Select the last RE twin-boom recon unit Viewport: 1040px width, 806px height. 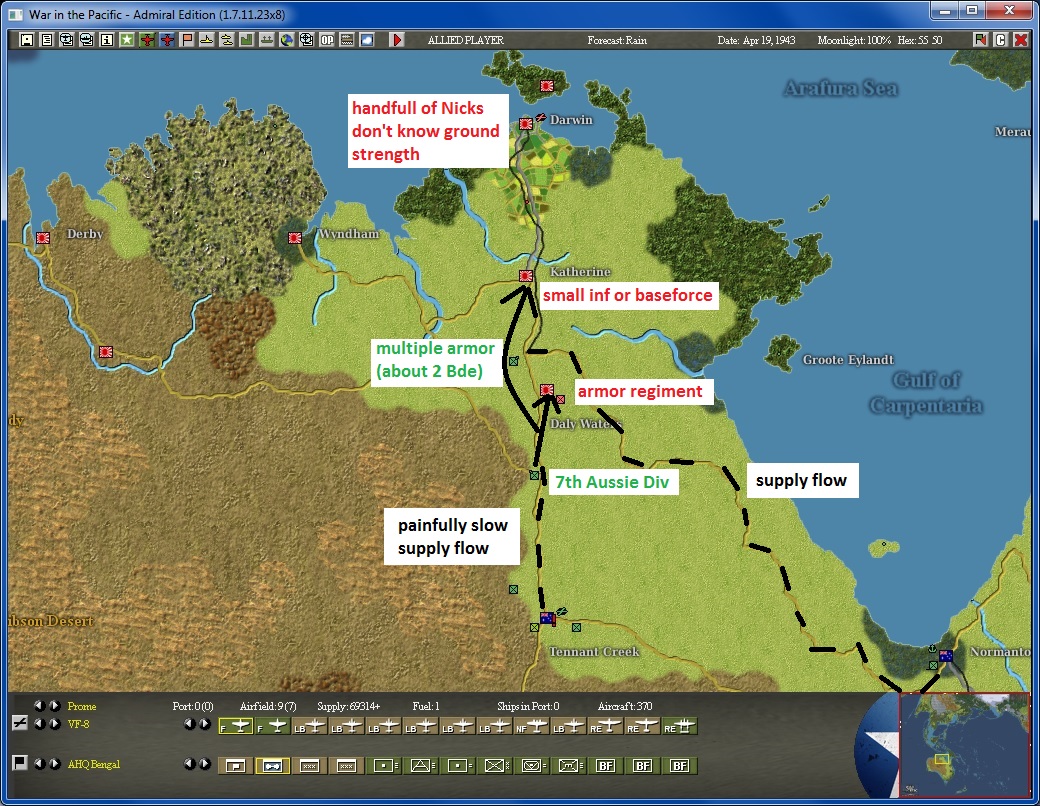[x=679, y=727]
